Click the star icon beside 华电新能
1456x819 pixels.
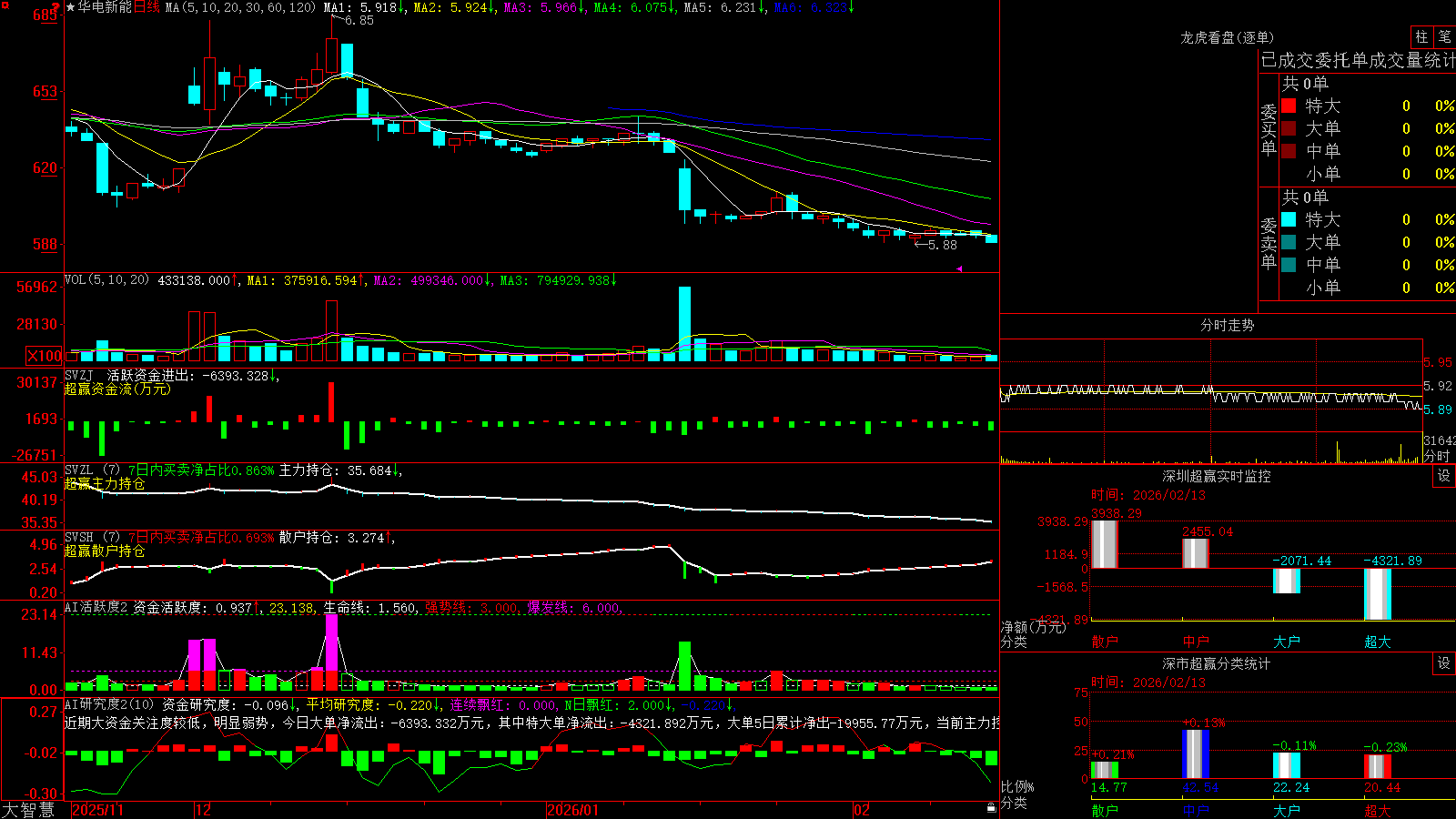pyautogui.click(x=71, y=7)
